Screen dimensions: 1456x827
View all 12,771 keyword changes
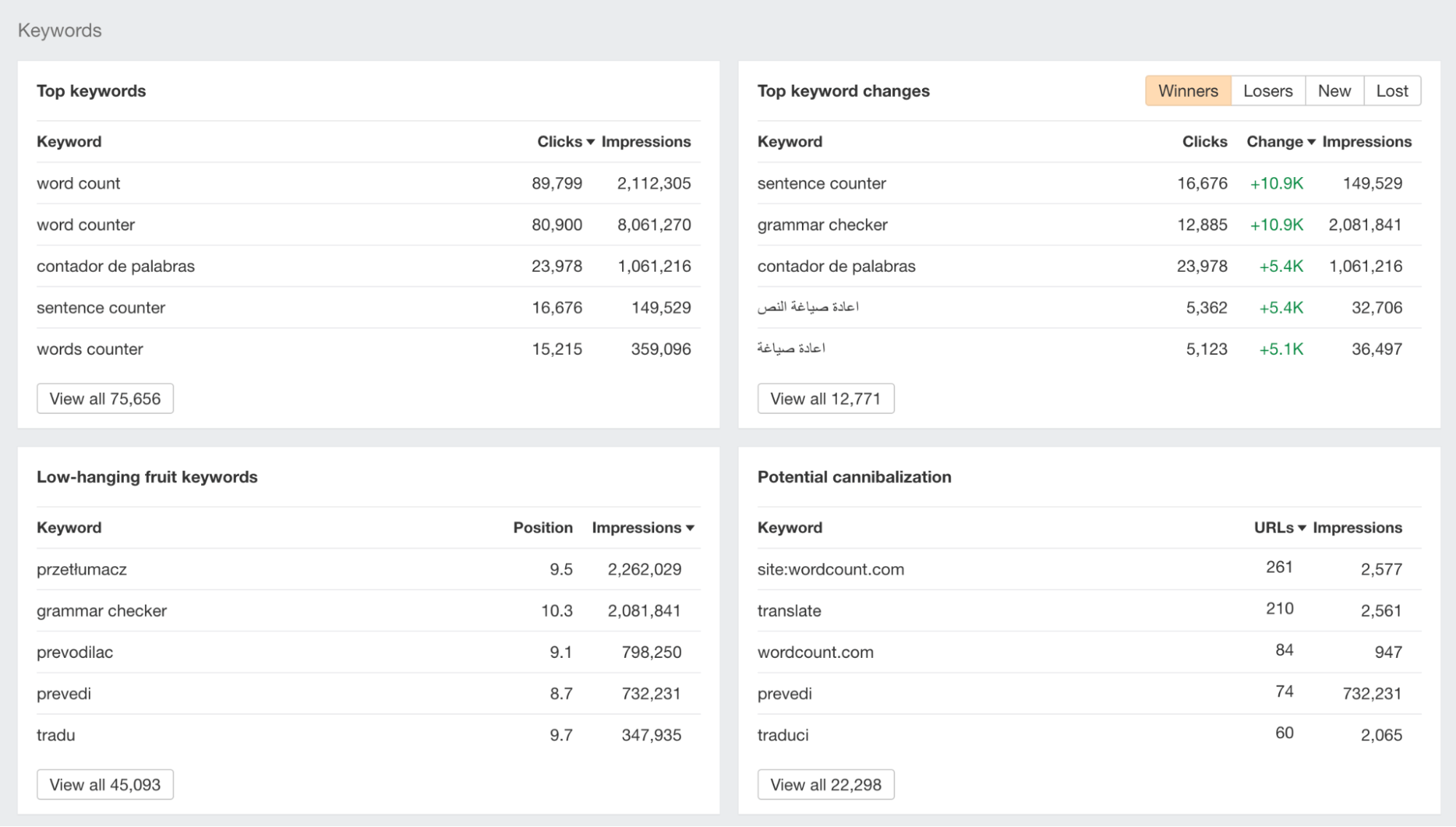point(826,398)
